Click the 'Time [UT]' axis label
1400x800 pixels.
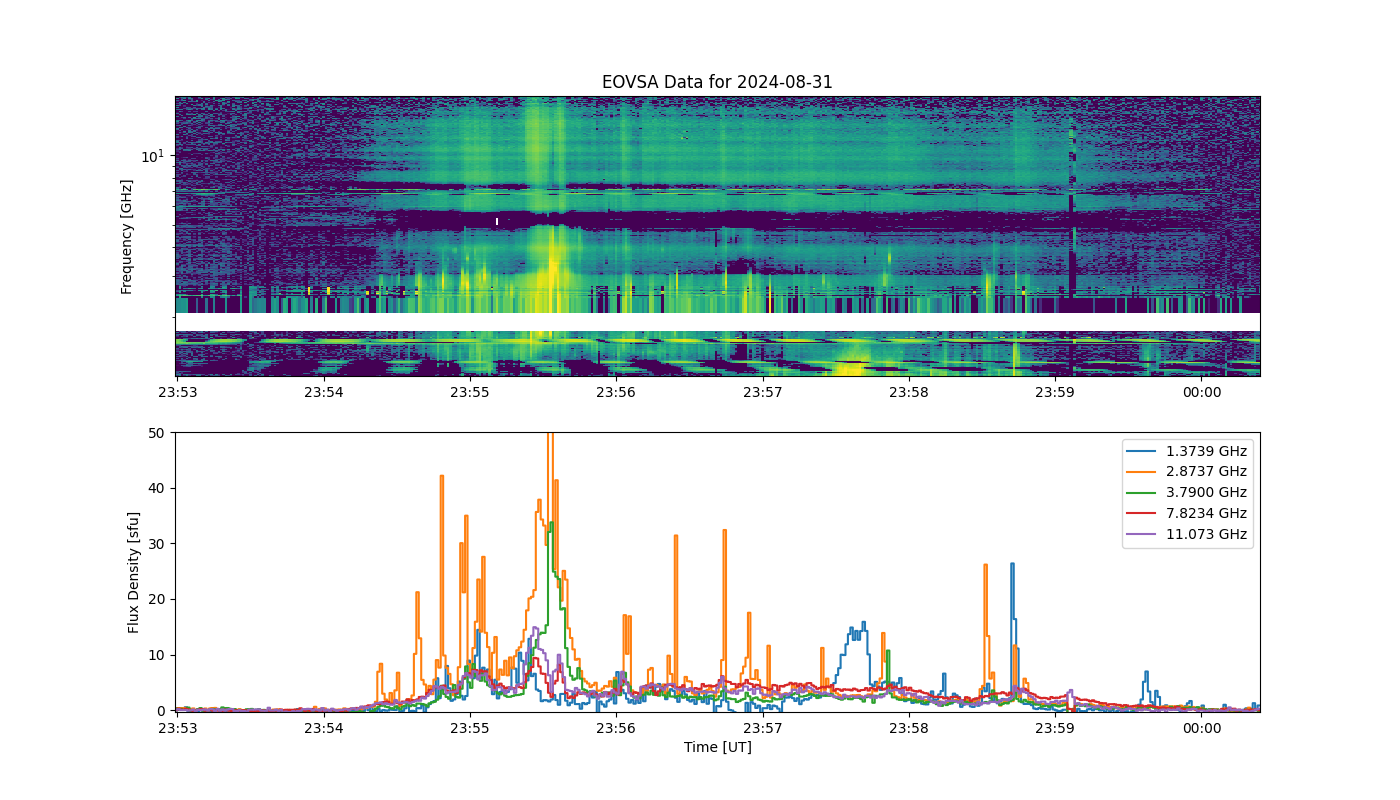pyautogui.click(x=717, y=747)
